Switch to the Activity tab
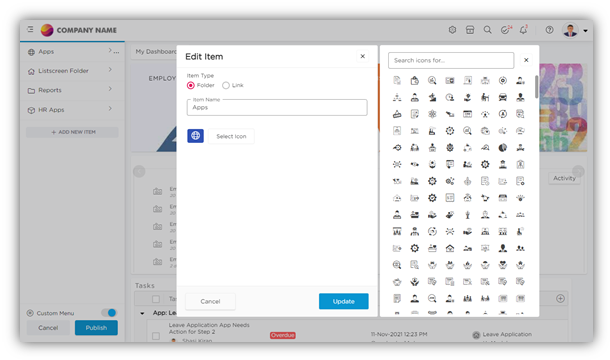 564,178
